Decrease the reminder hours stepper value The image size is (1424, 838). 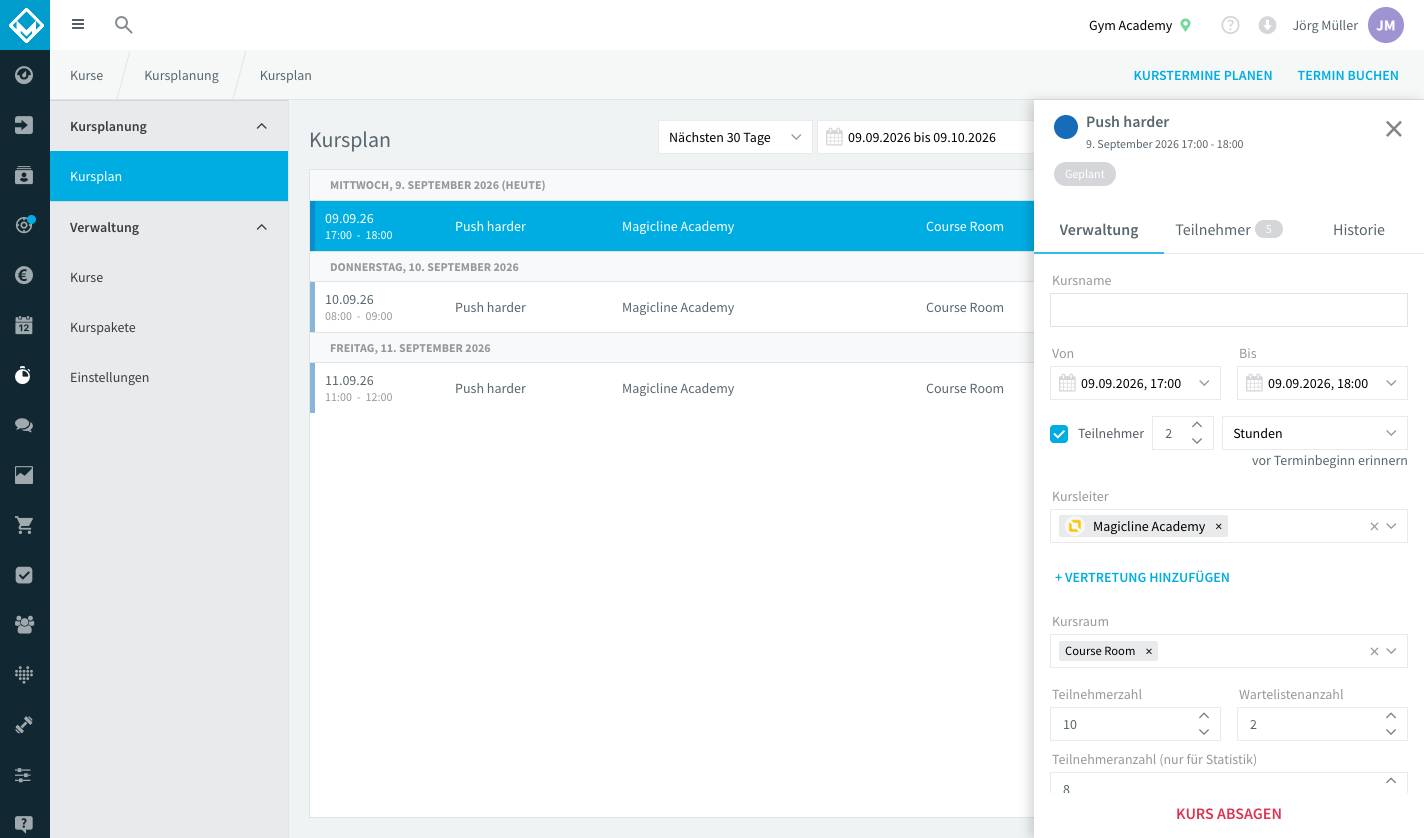tap(1197, 441)
